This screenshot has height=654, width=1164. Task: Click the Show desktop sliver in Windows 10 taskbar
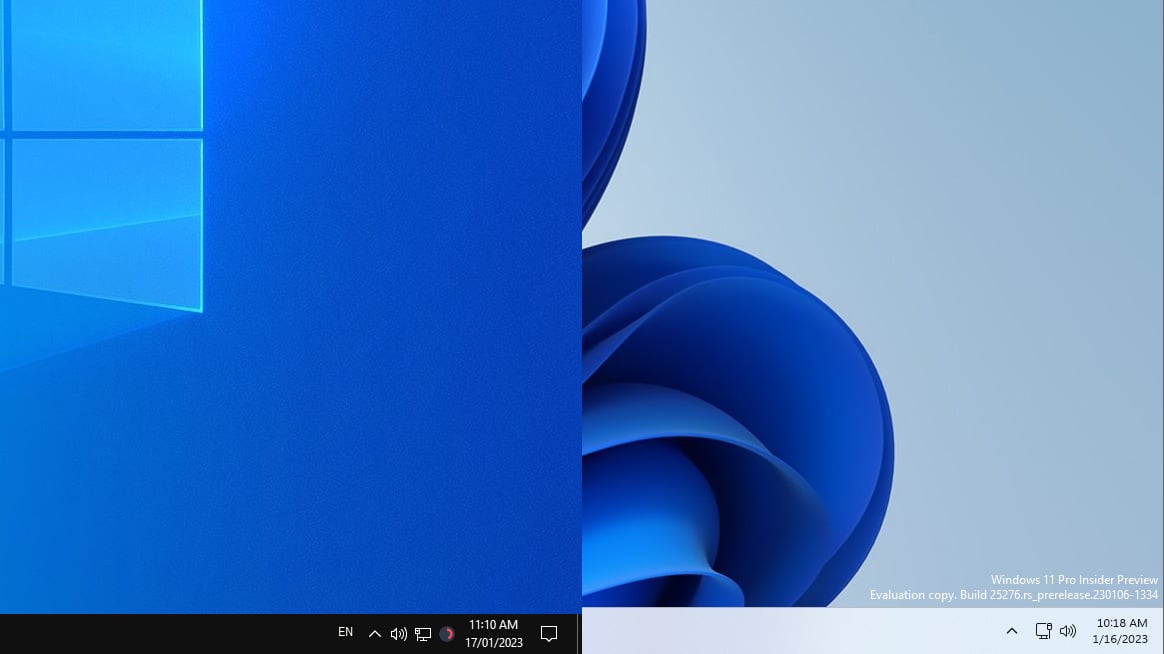579,634
